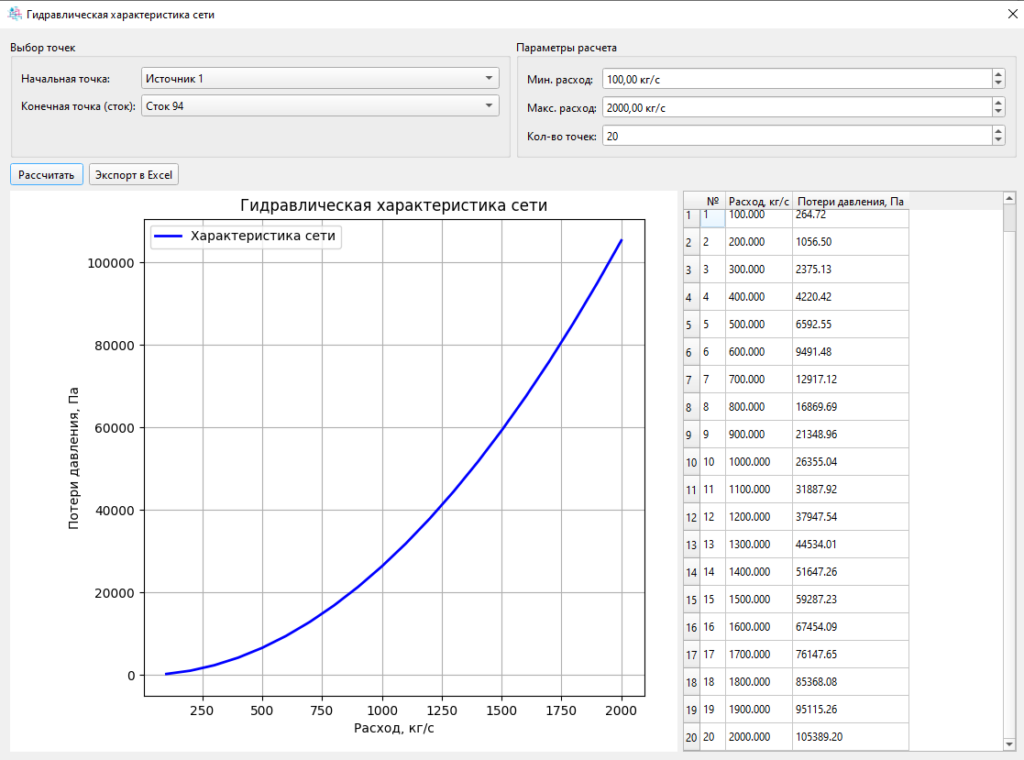Click the Экспорт в Excel button
This screenshot has height=760, width=1024.
tap(133, 174)
